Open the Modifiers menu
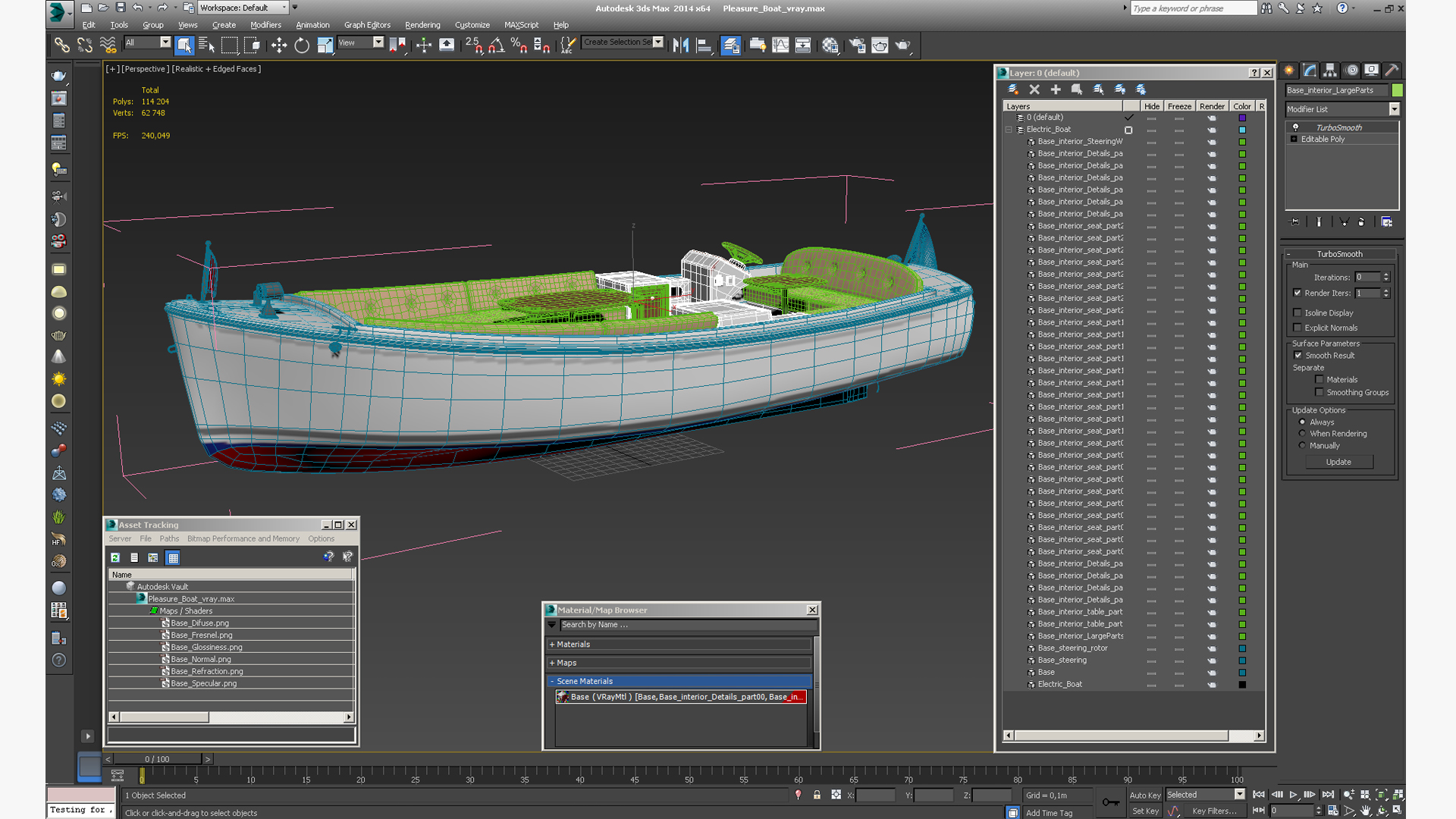The width and height of the screenshot is (1456, 819). click(265, 25)
